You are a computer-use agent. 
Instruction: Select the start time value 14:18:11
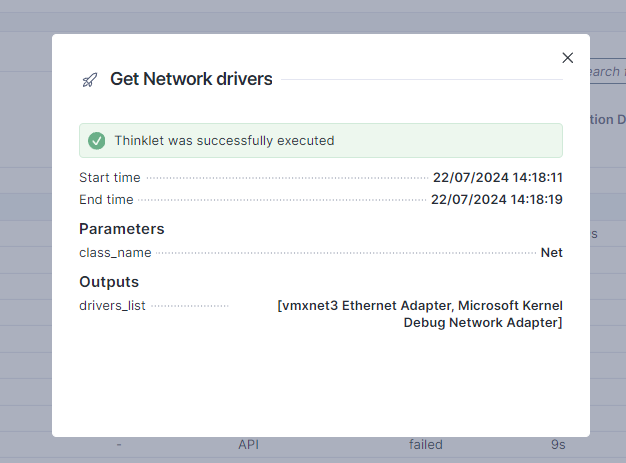(497, 178)
